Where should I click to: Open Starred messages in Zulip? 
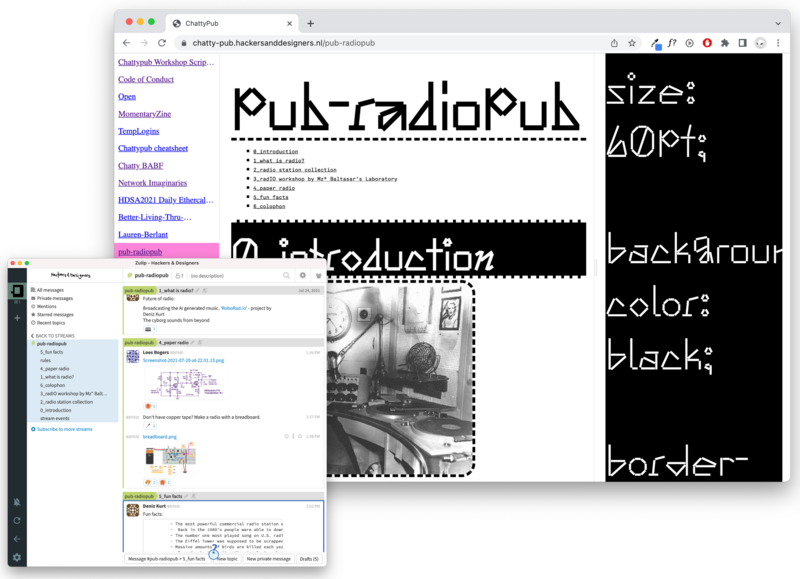(55, 315)
